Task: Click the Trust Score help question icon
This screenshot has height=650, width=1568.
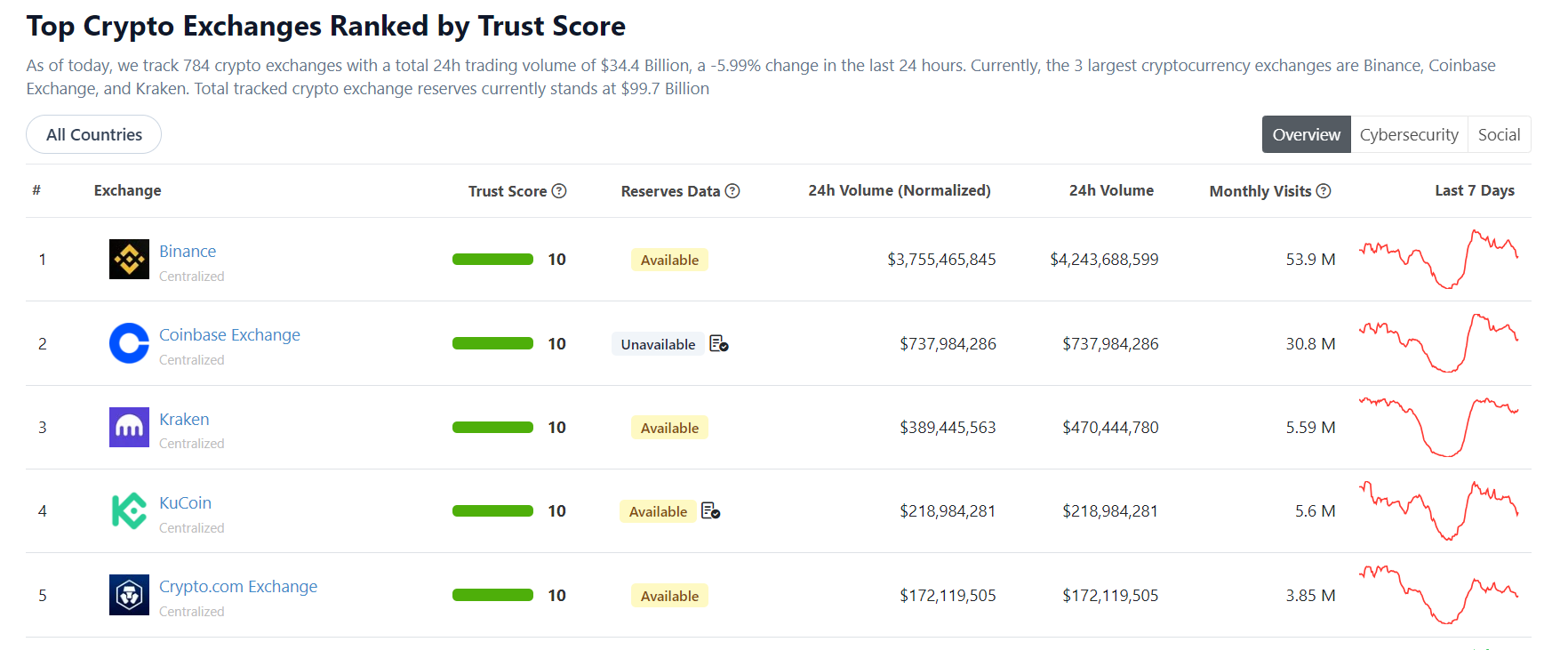Action: tap(559, 191)
